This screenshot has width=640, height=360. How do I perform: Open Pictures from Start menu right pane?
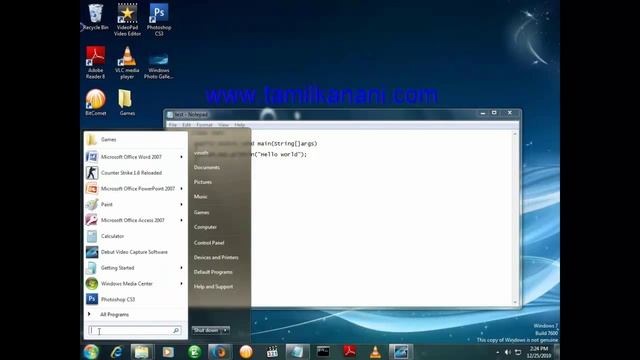pos(202,182)
